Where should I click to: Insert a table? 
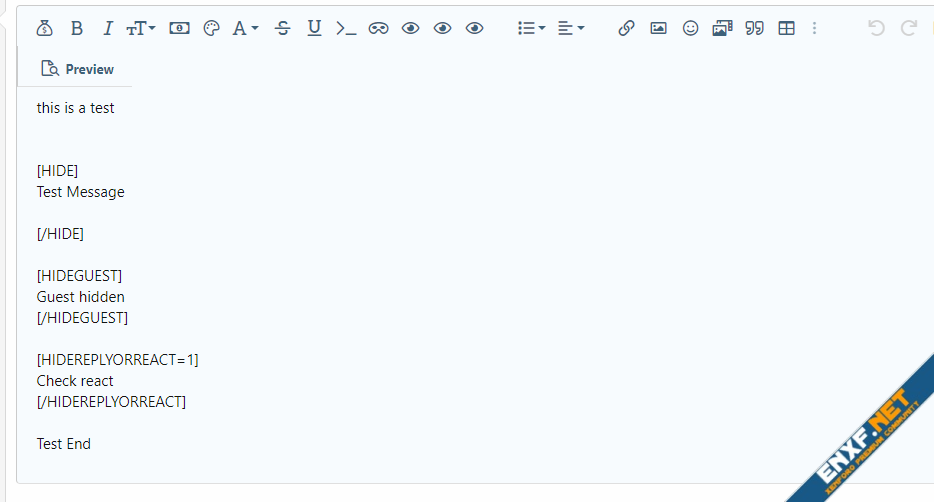[x=787, y=28]
